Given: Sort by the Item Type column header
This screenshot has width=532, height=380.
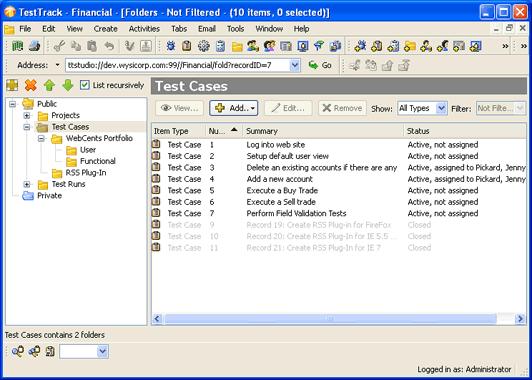Looking at the screenshot, I should click(x=178, y=131).
